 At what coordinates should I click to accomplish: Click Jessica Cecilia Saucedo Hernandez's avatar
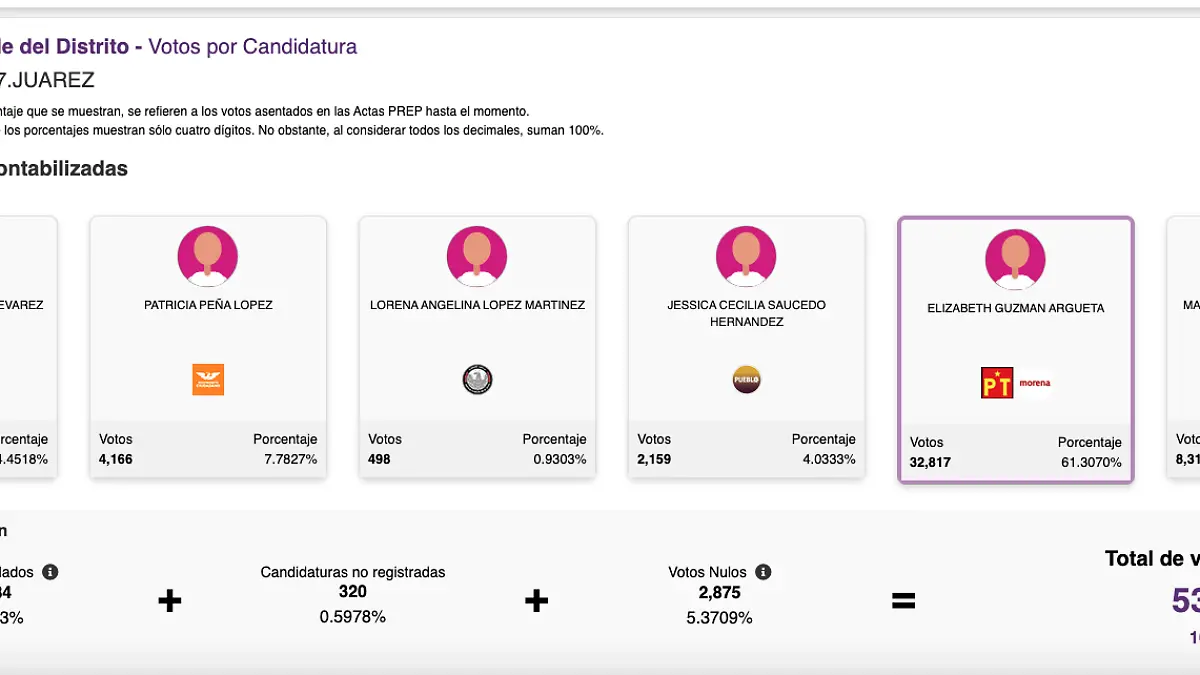(746, 256)
